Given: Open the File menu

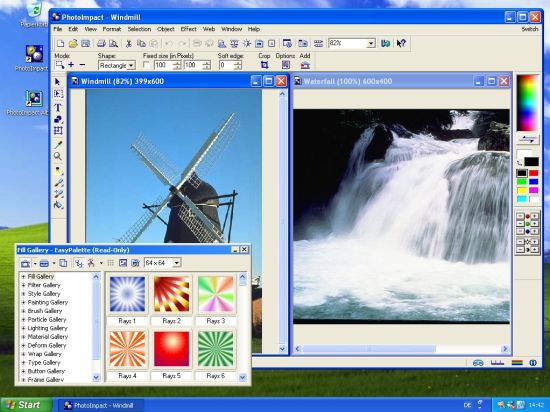Looking at the screenshot, I should [58, 29].
